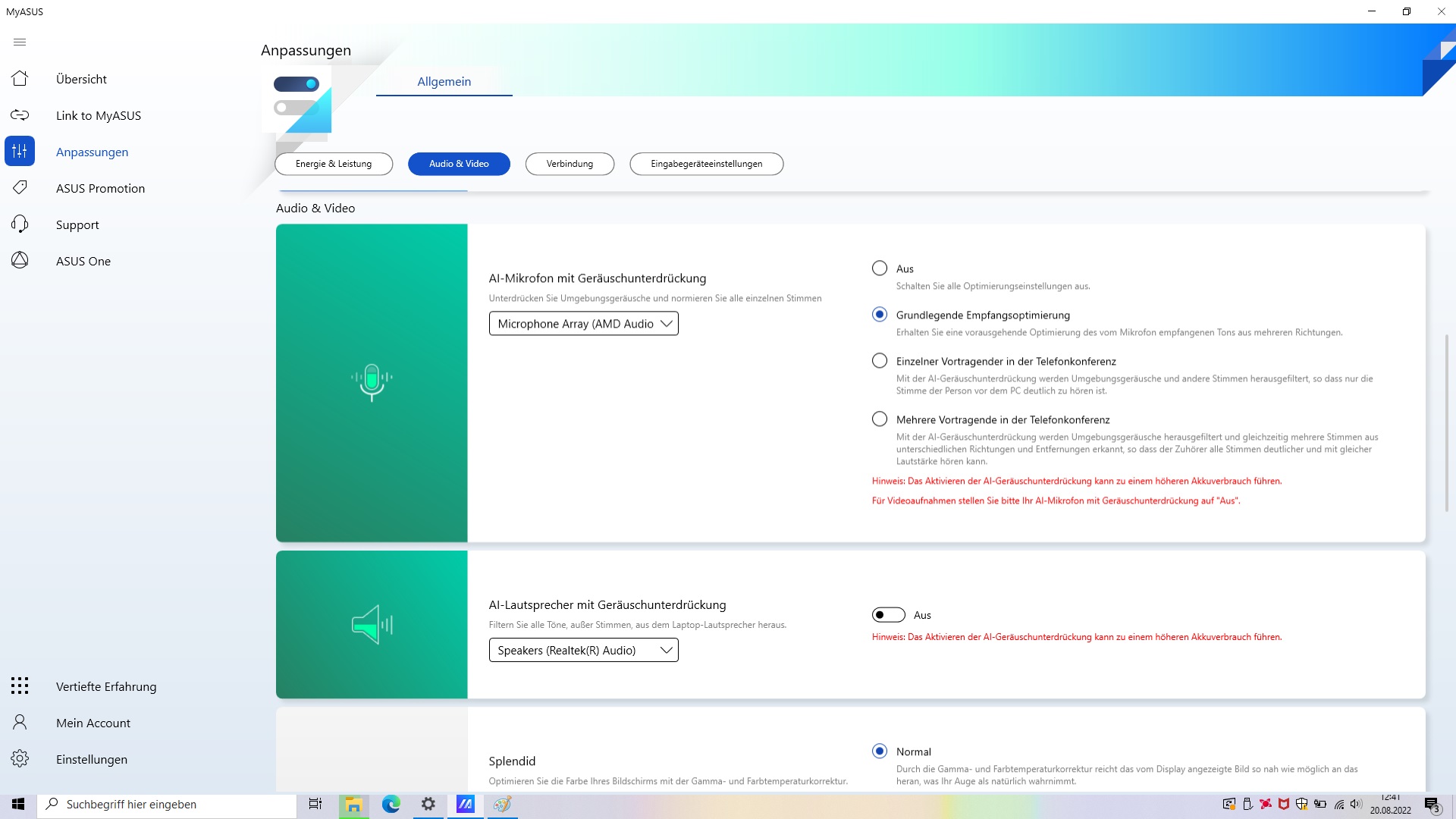
Task: Open Einstellungen in the sidebar
Action: [x=92, y=759]
